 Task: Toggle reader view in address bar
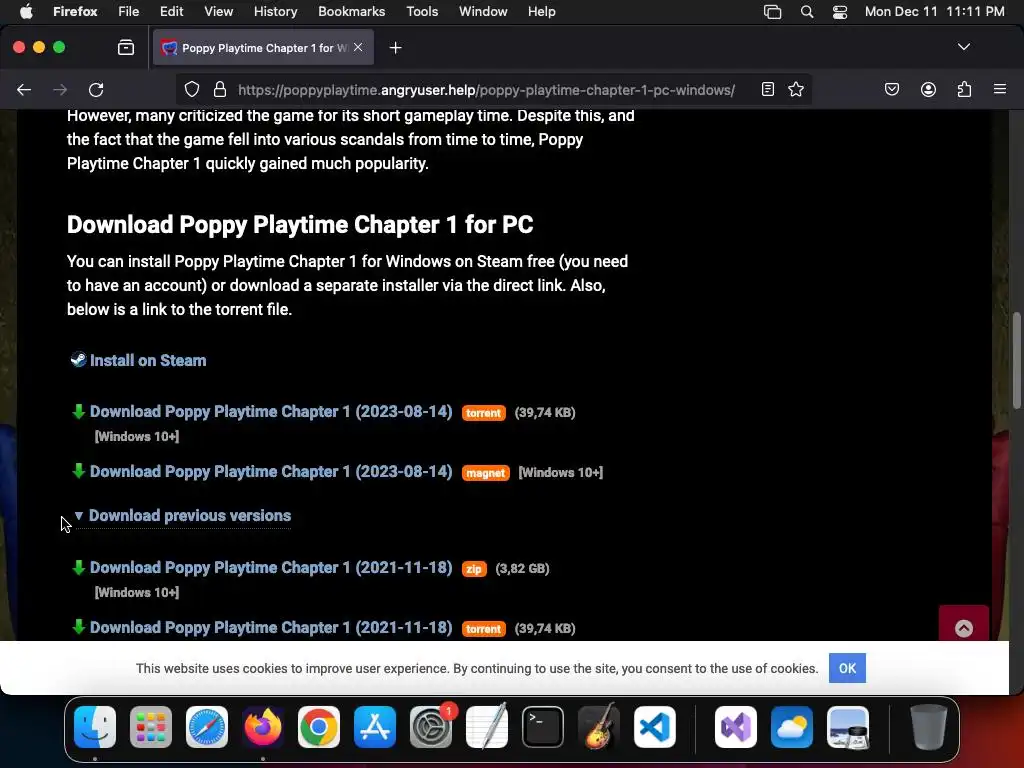(768, 89)
